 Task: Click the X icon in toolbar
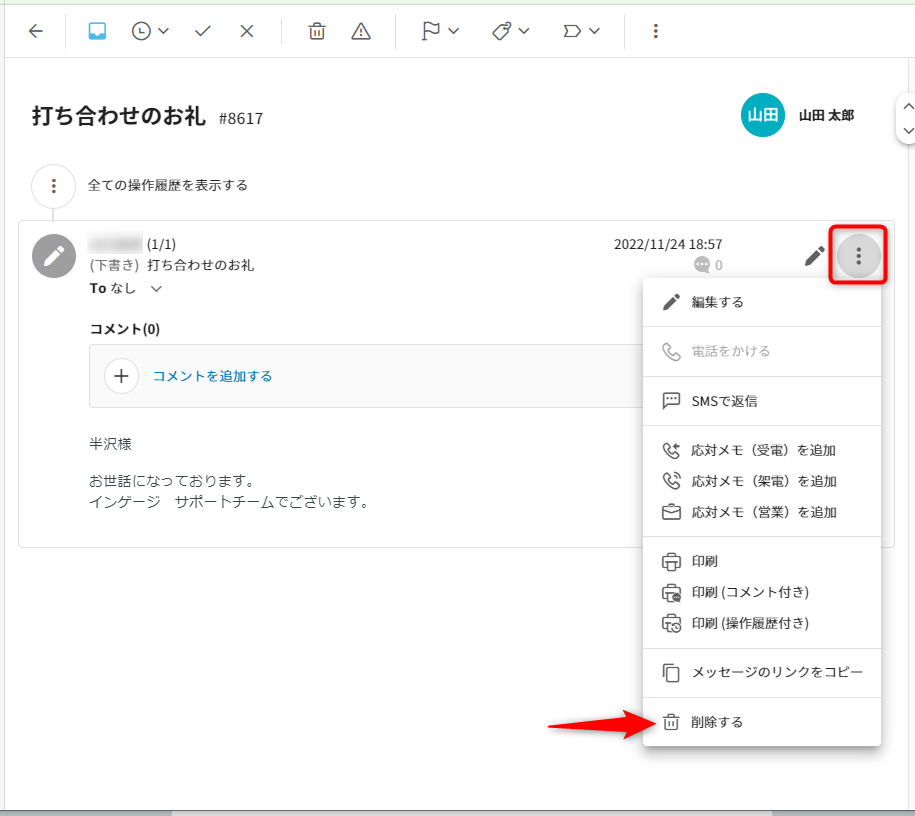click(x=247, y=31)
